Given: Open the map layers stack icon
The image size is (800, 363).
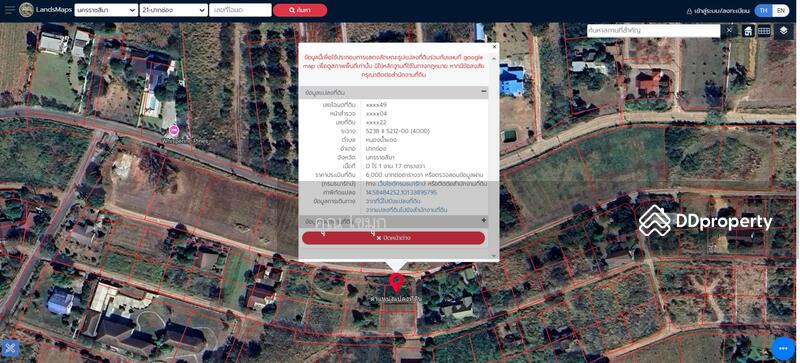Looking at the screenshot, I should [x=784, y=31].
